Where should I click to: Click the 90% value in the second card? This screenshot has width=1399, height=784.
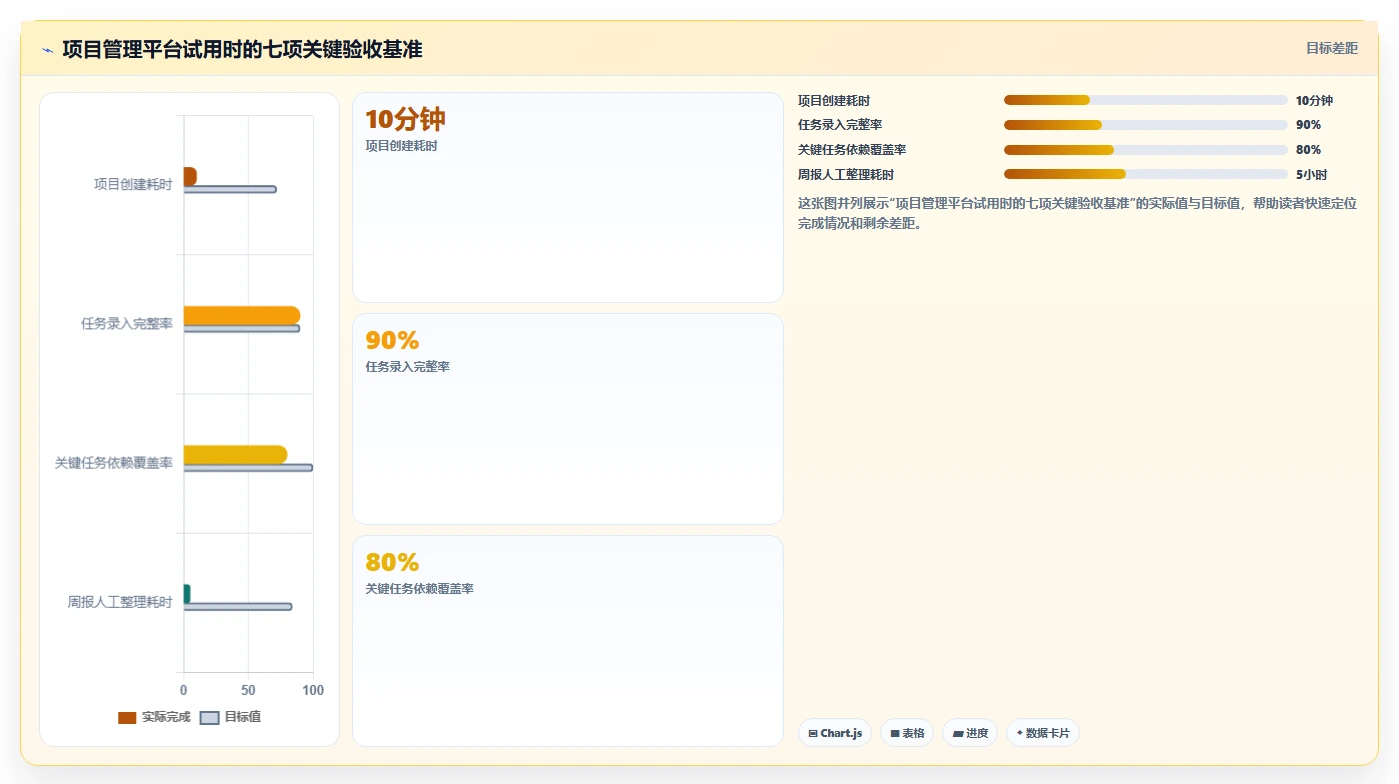click(392, 341)
